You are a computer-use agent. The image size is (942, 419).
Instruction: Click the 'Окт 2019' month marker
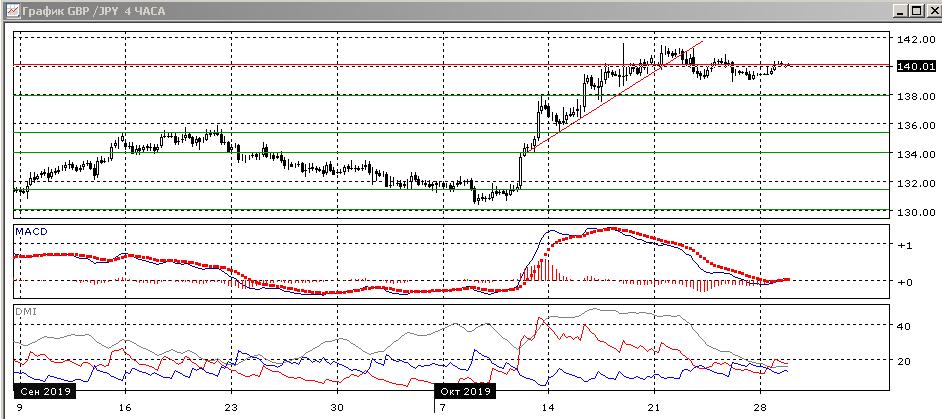pyautogui.click(x=464, y=392)
